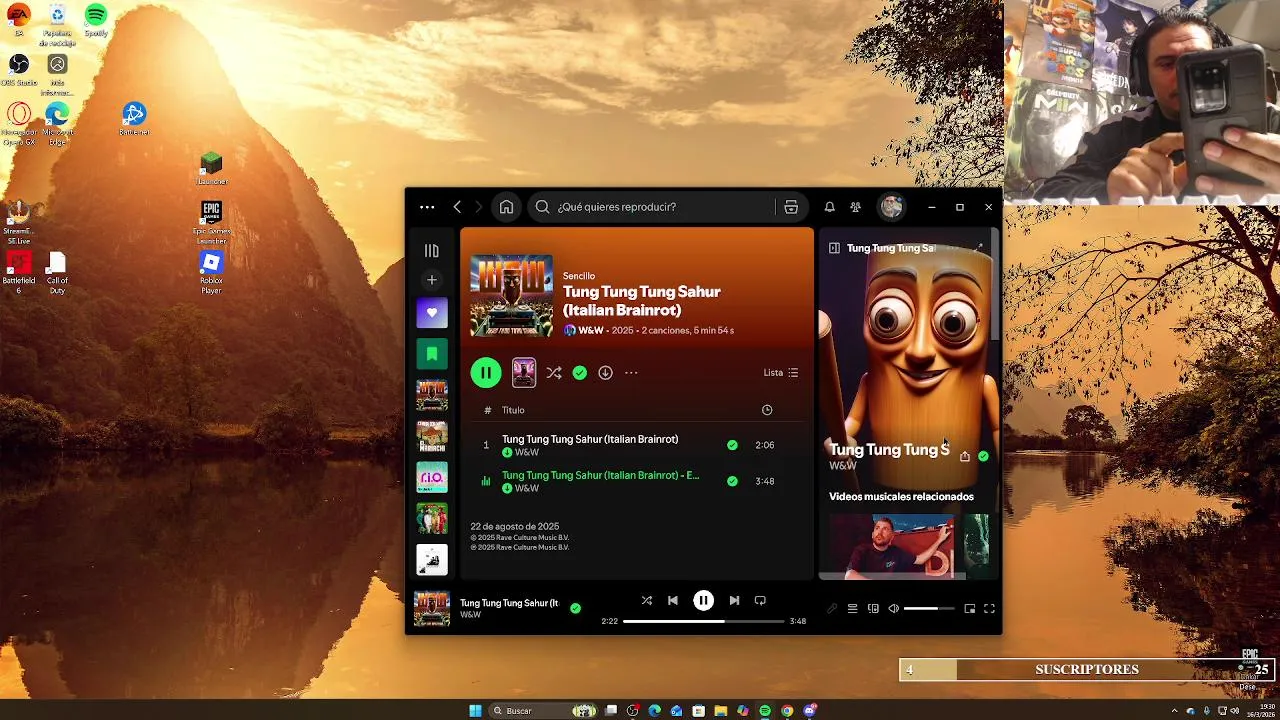The width and height of the screenshot is (1280, 720).
Task: Open the related music video thumbnail
Action: [892, 546]
